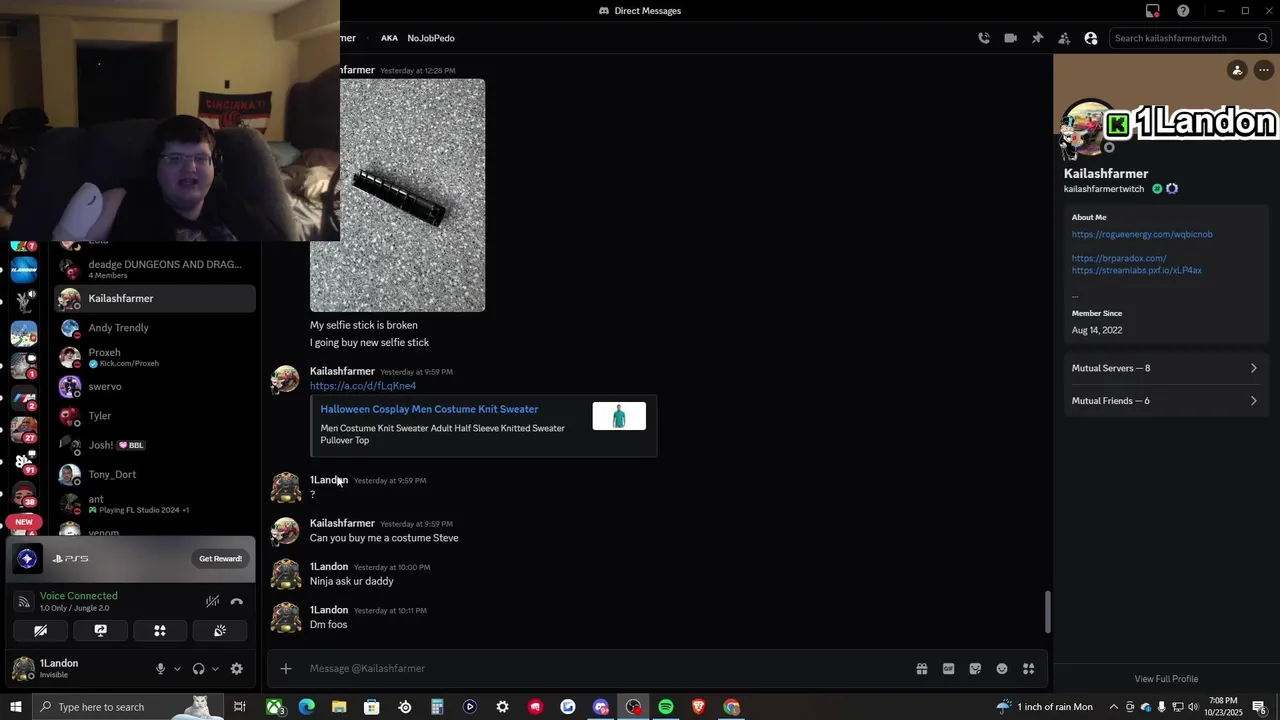
Task: Open the rogueenergy.com link in About Me
Action: point(1142,234)
